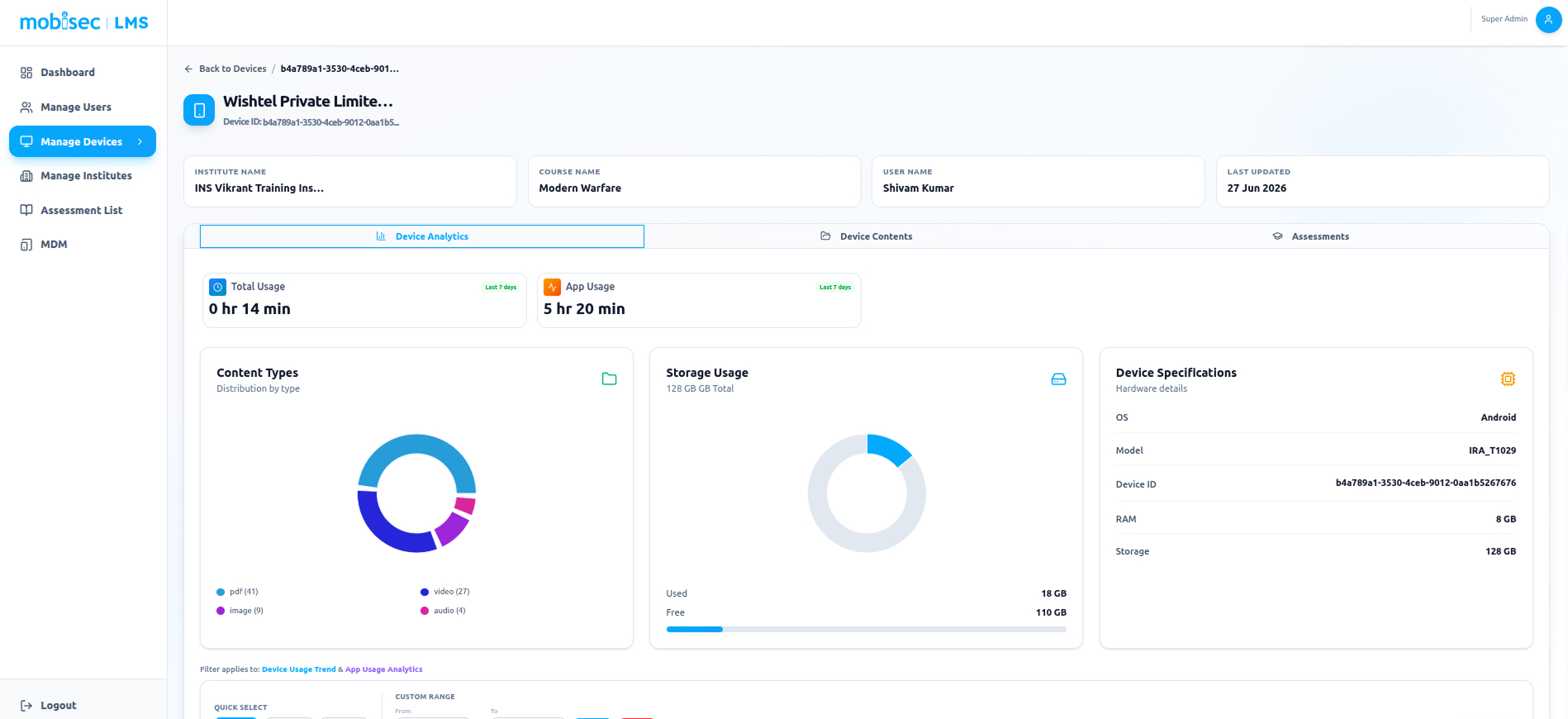
Task: Click the pdf (41) legend swatch
Action: pos(221,592)
